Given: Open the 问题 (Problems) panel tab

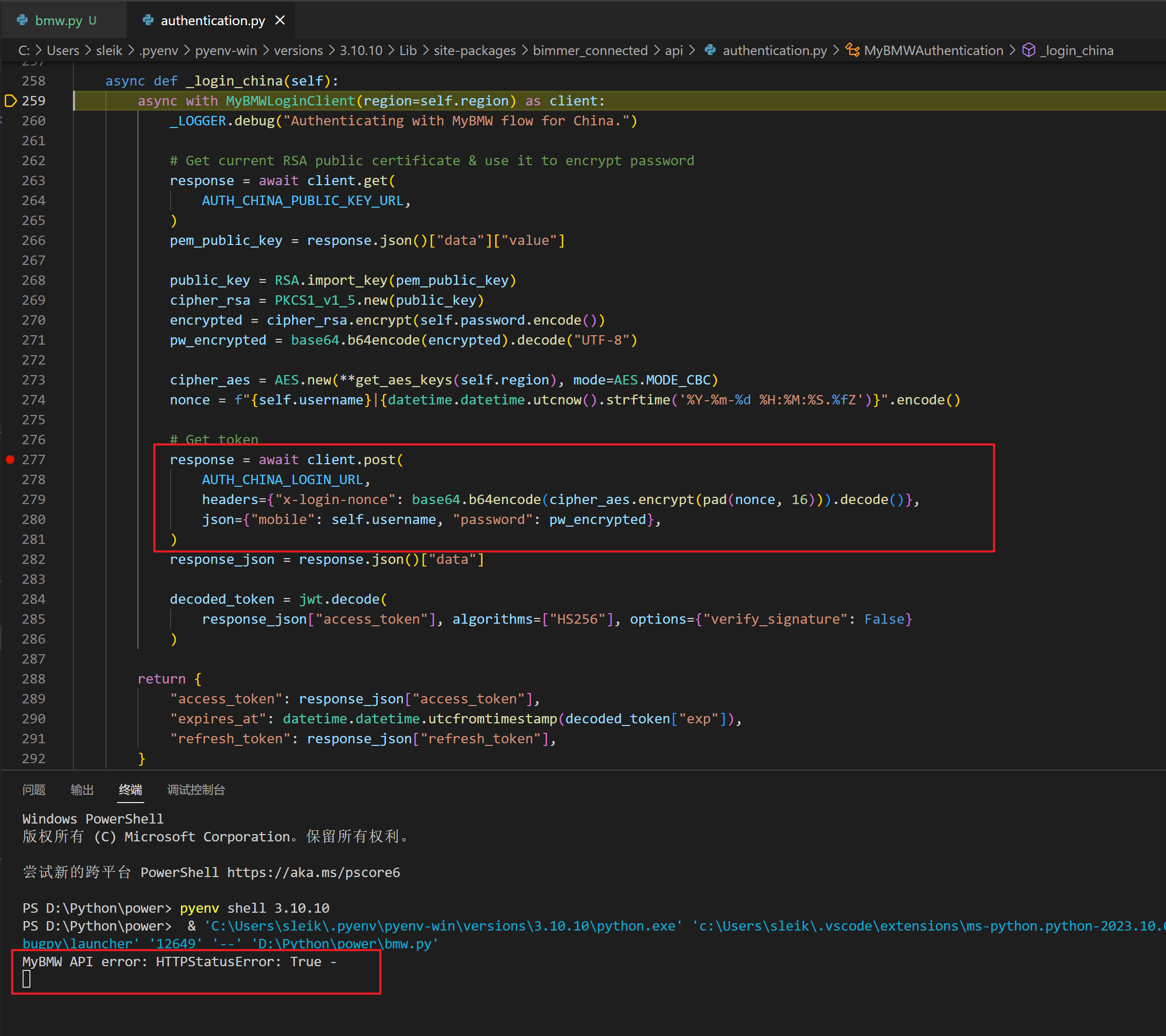Looking at the screenshot, I should 34,789.
